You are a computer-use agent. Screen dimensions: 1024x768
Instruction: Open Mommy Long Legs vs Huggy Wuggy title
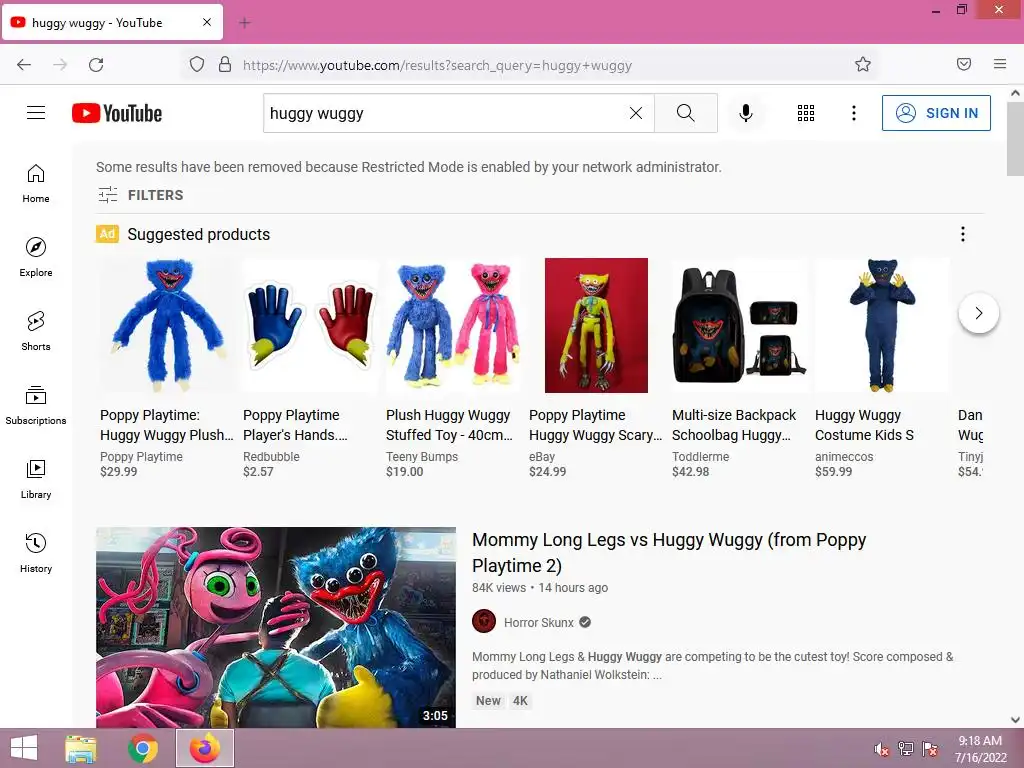[669, 552]
